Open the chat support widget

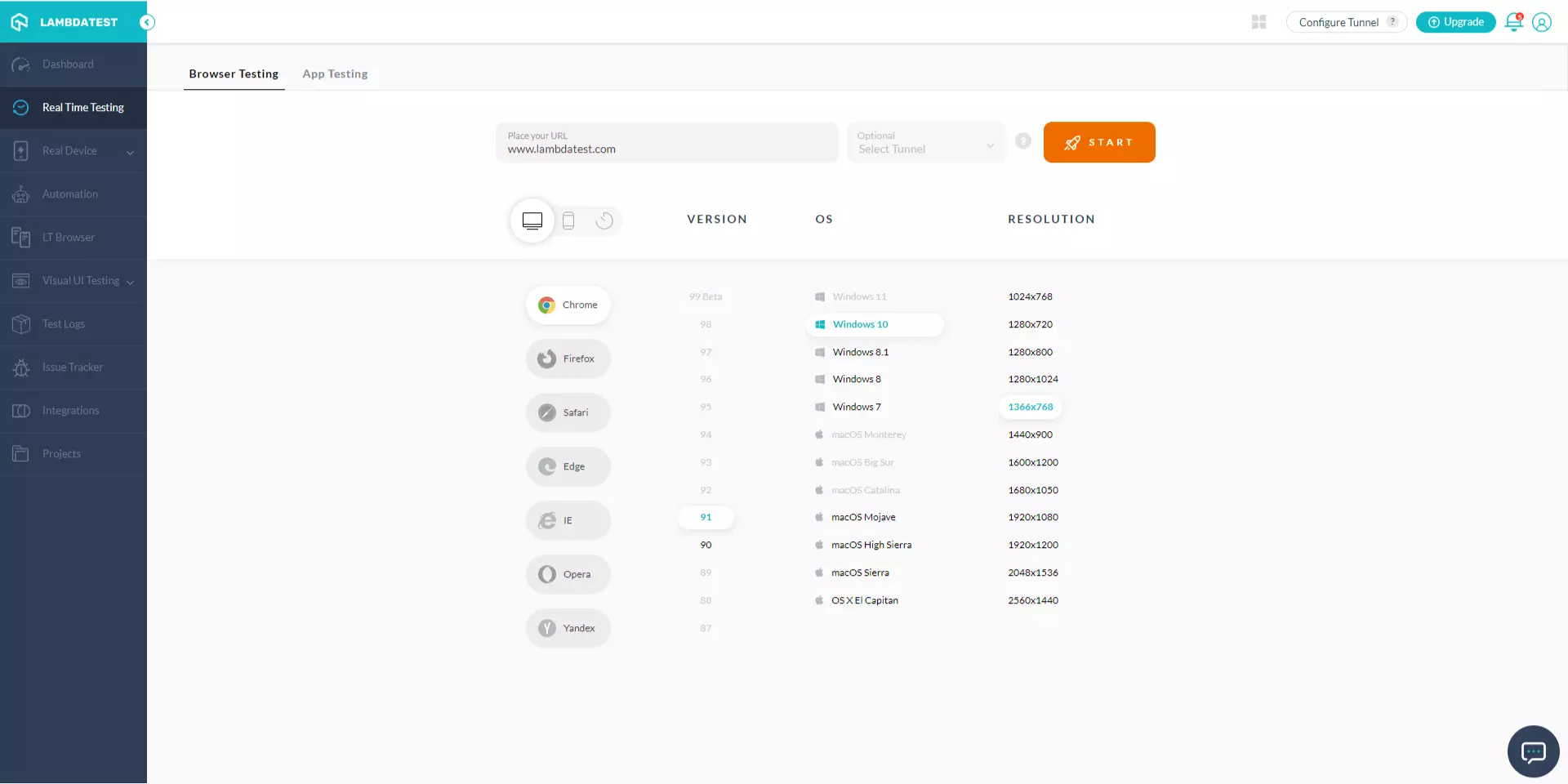[x=1532, y=751]
